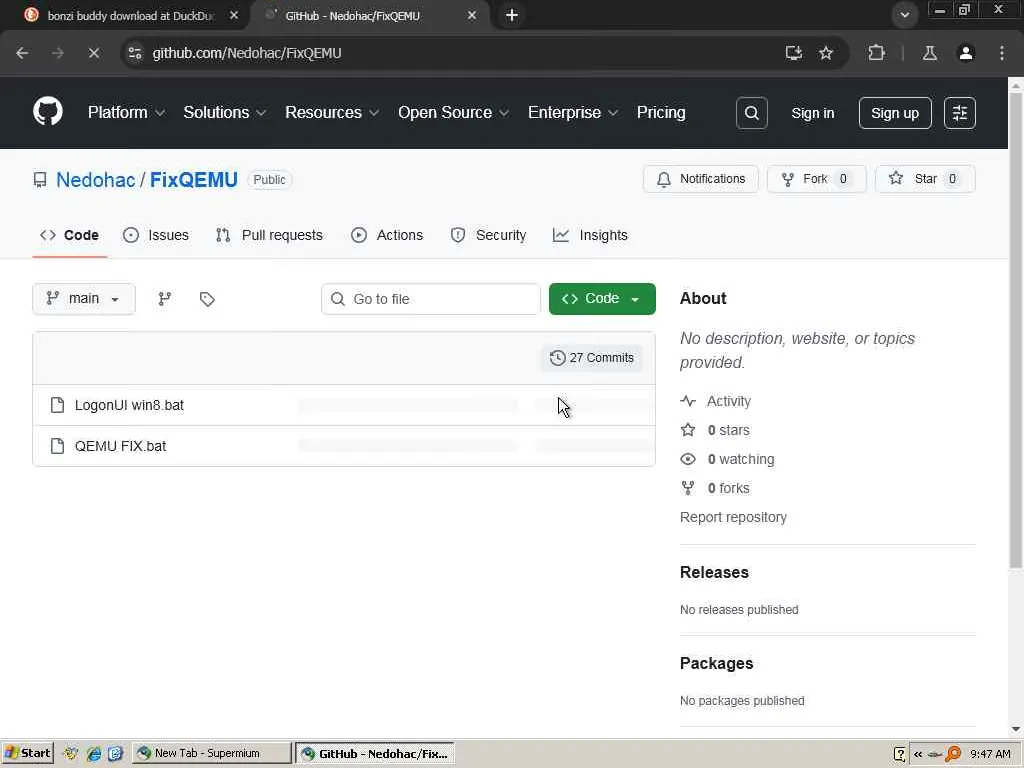Expand the Enterprise menu
The width and height of the screenshot is (1024, 768).
[x=573, y=112]
